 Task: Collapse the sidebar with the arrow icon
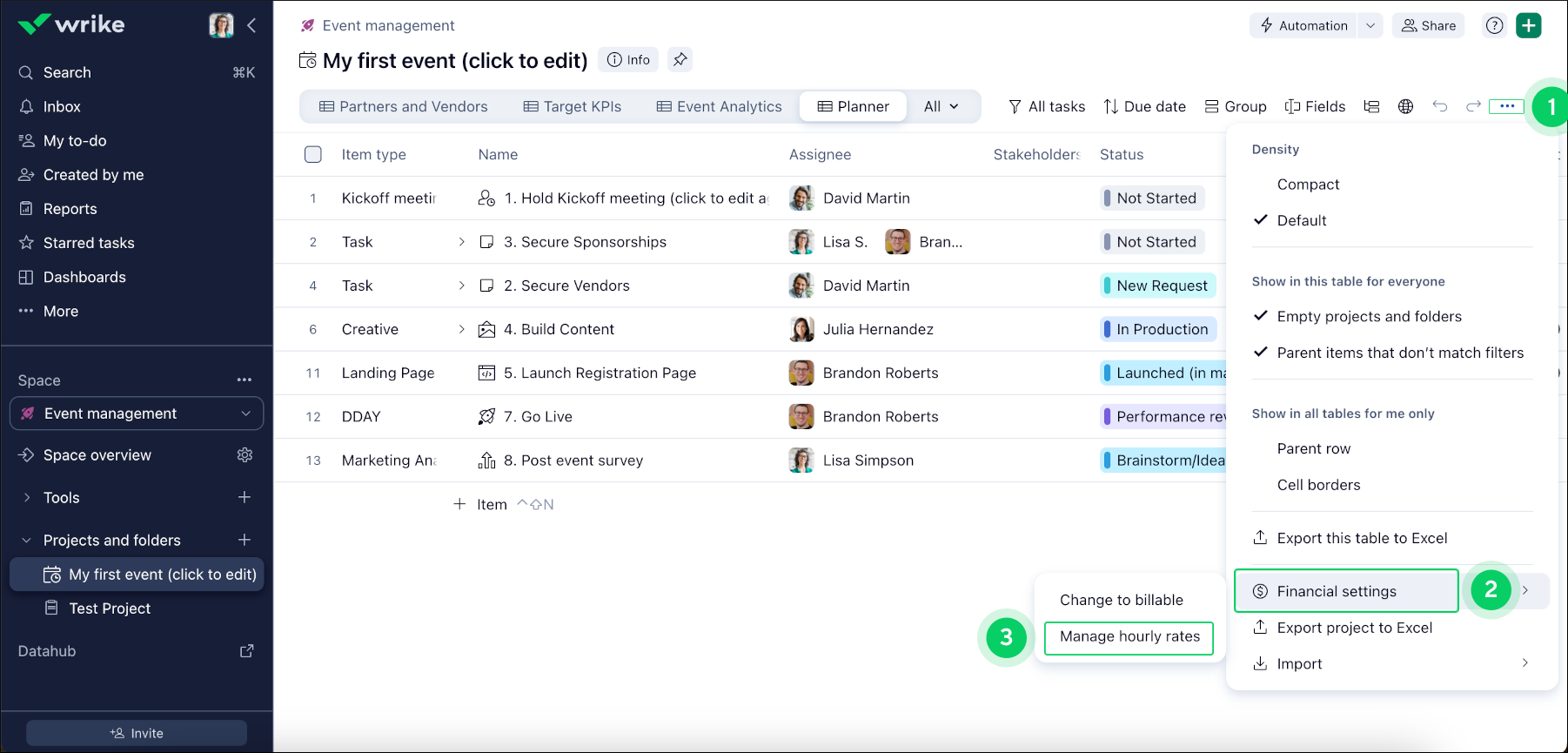(x=251, y=25)
